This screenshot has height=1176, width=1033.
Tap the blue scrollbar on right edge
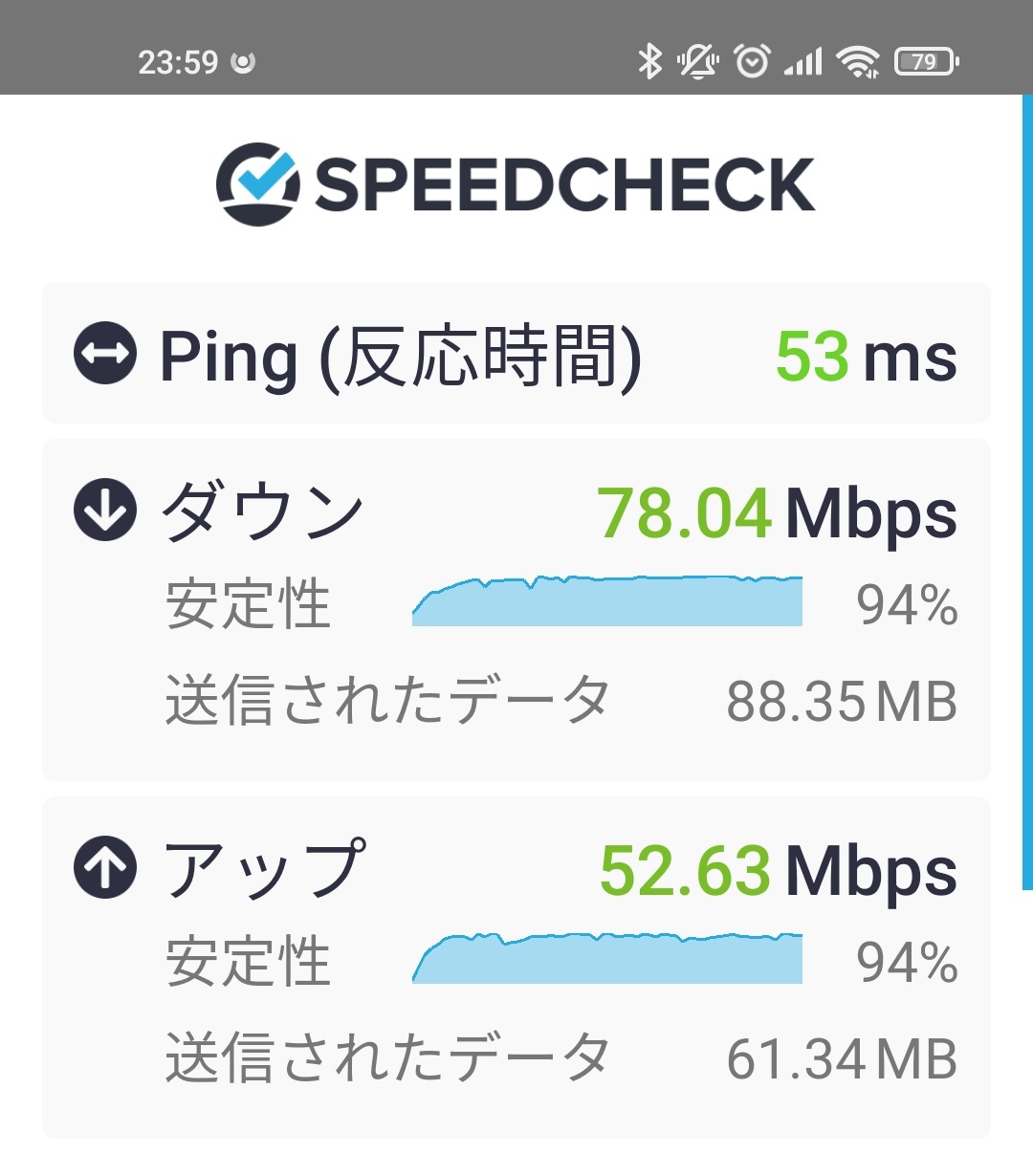point(1027,492)
